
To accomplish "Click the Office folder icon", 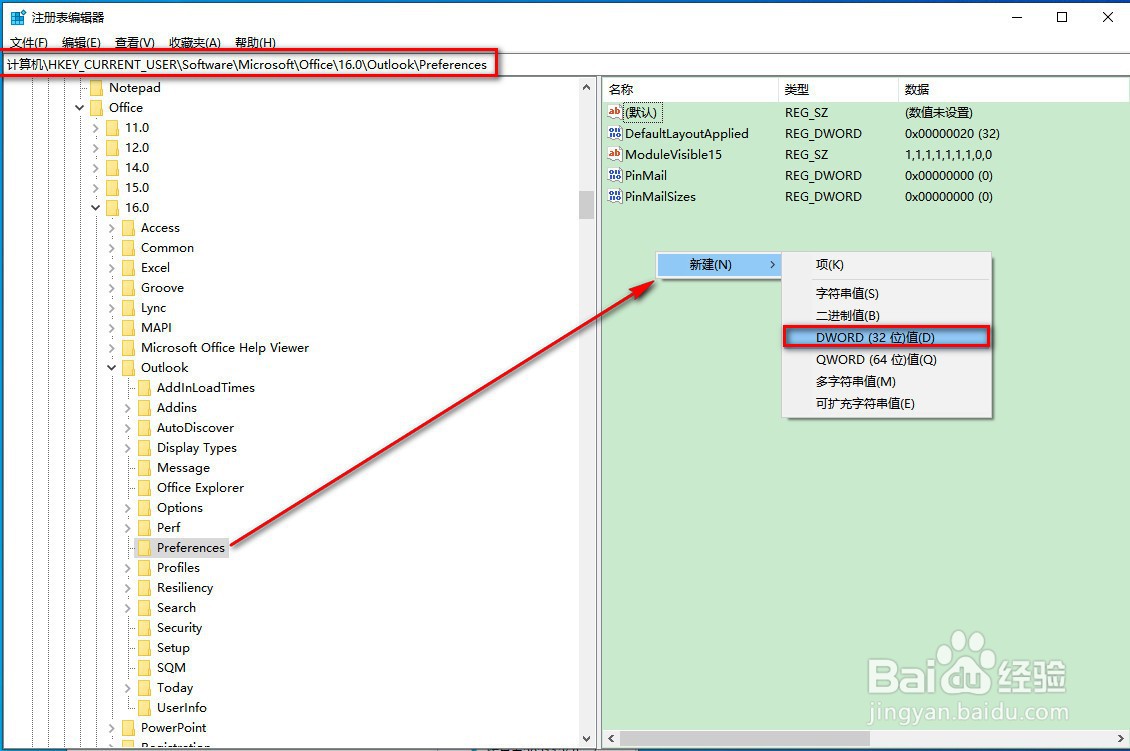I will click(97, 108).
